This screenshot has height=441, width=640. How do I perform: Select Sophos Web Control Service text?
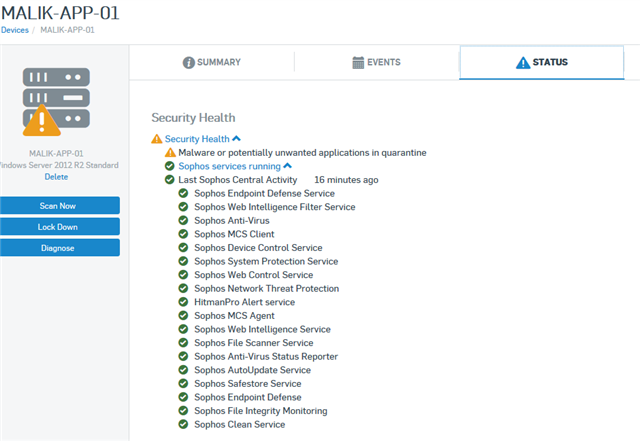(254, 275)
